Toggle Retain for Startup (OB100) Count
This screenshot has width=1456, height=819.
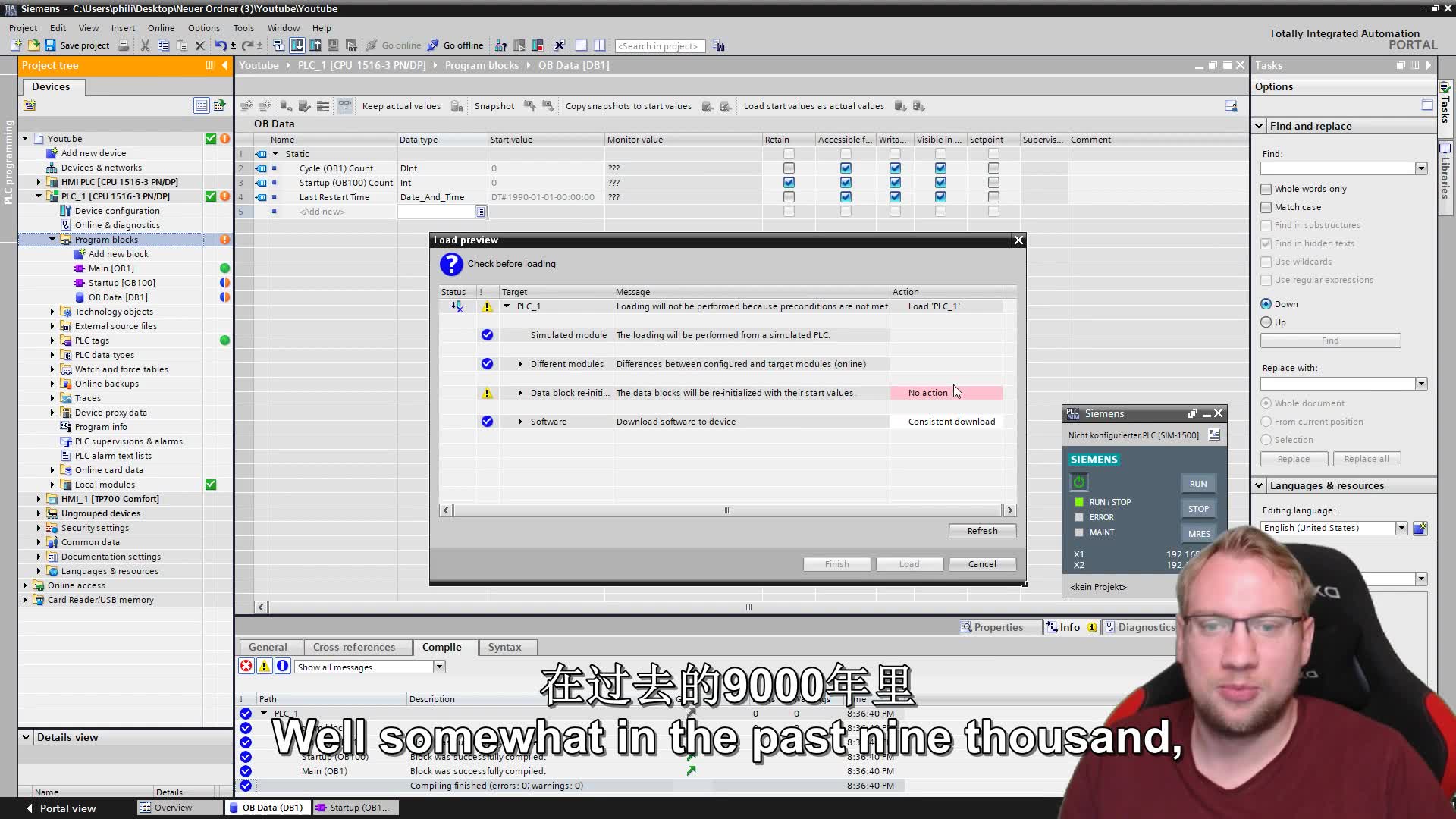[x=789, y=183]
